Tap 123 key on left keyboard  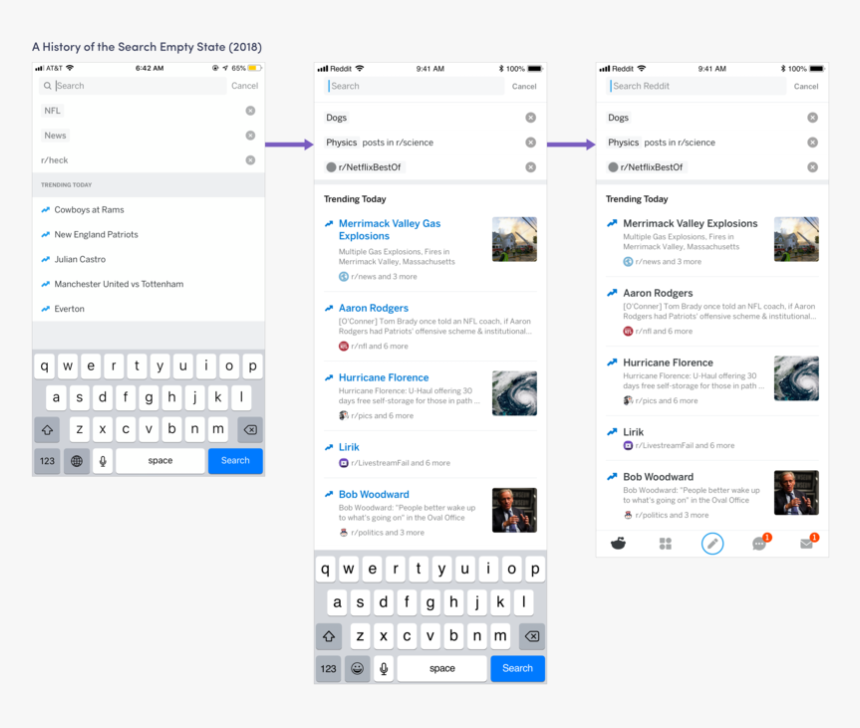47,461
